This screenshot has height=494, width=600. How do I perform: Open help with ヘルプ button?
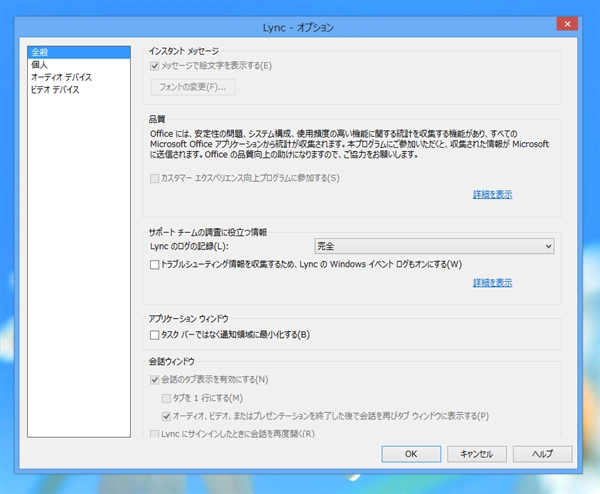tap(543, 454)
